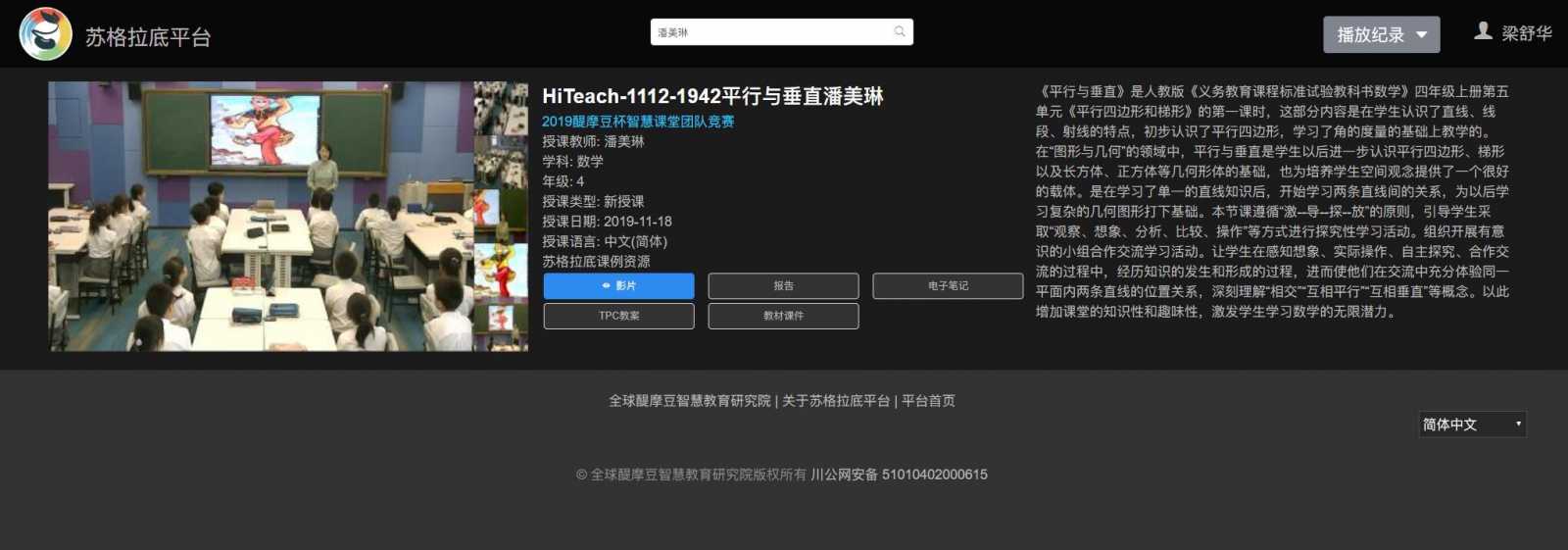Follow the 2019醍摩豆杯智慧课堂团队竞赛 link

[638, 122]
